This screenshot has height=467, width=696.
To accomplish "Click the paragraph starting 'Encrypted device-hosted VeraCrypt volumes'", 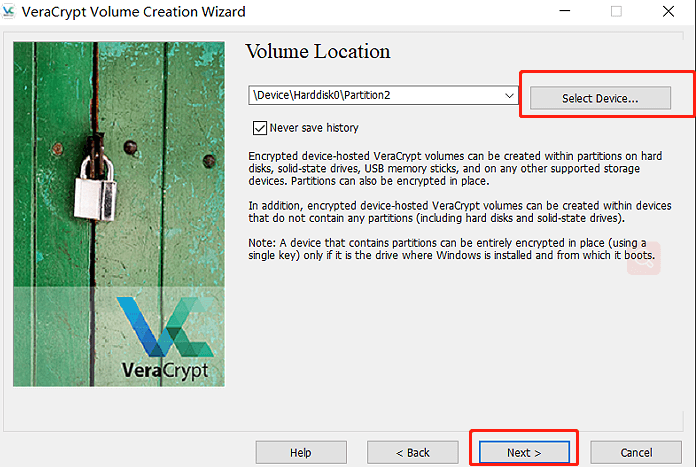I will click(455, 169).
